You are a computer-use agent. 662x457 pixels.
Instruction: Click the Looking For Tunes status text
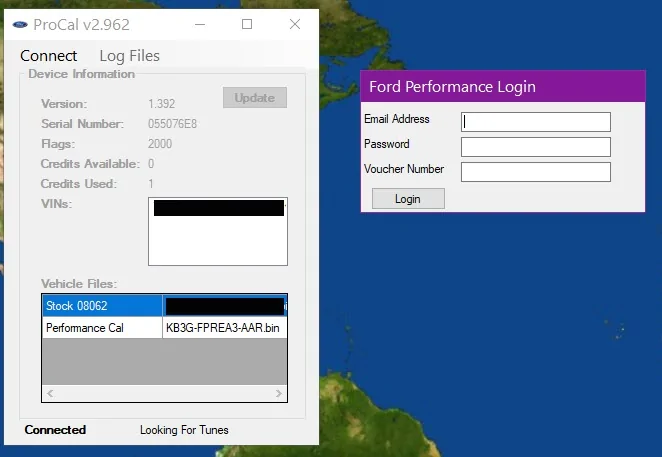[184, 430]
